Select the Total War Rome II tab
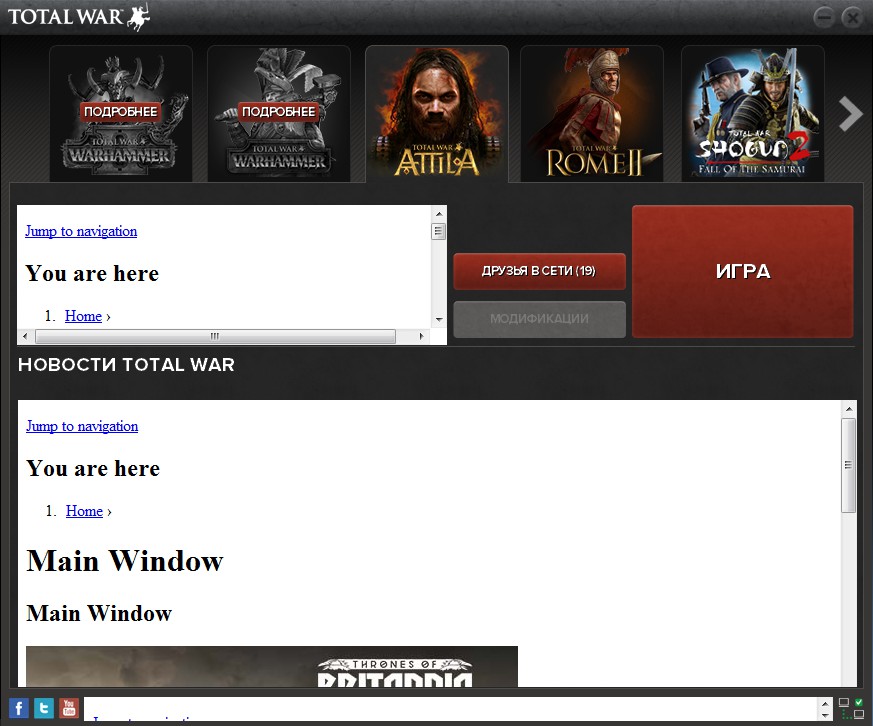Screen dimensions: 873x726 592,114
